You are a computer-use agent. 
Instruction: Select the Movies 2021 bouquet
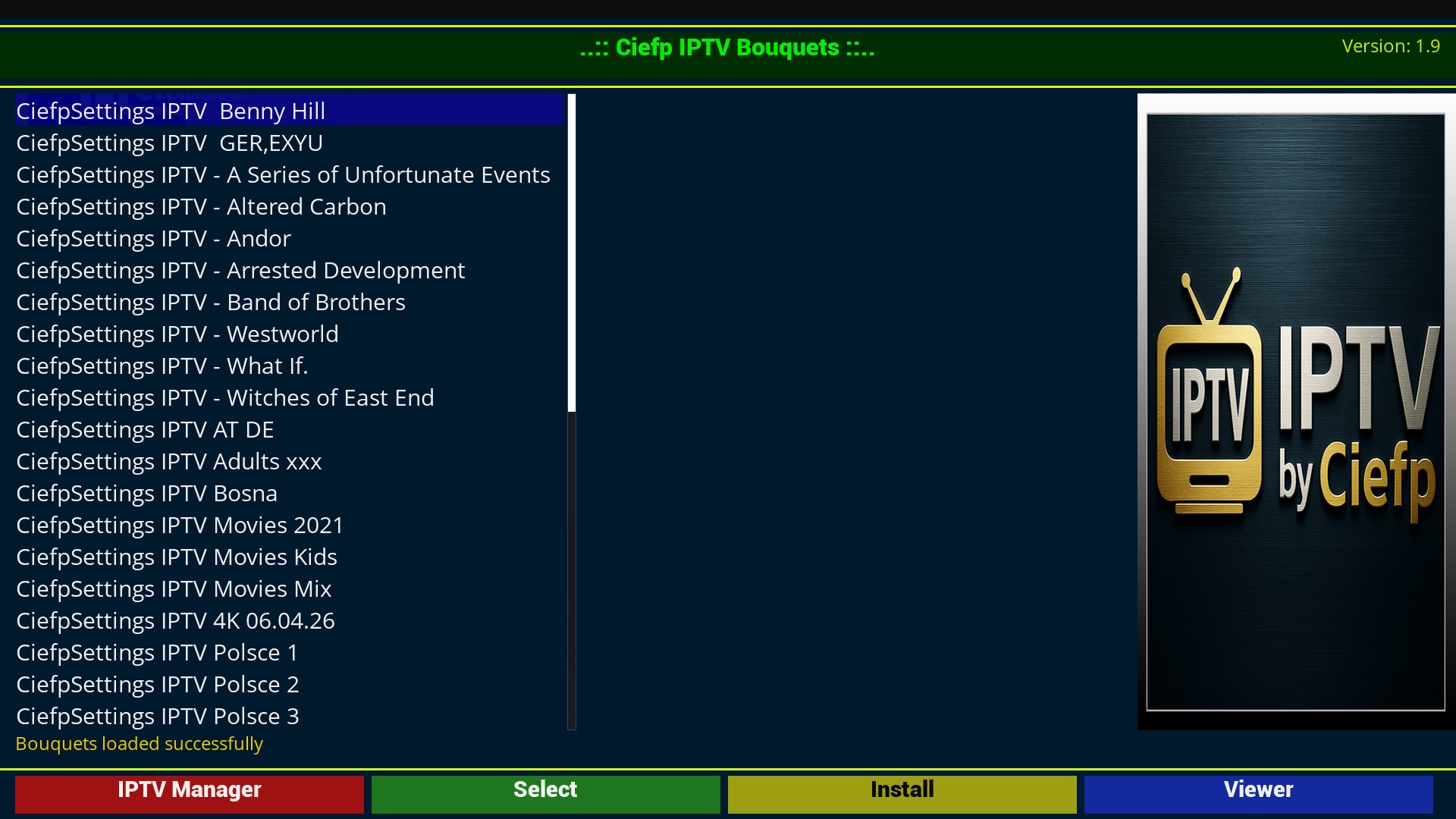(289, 525)
